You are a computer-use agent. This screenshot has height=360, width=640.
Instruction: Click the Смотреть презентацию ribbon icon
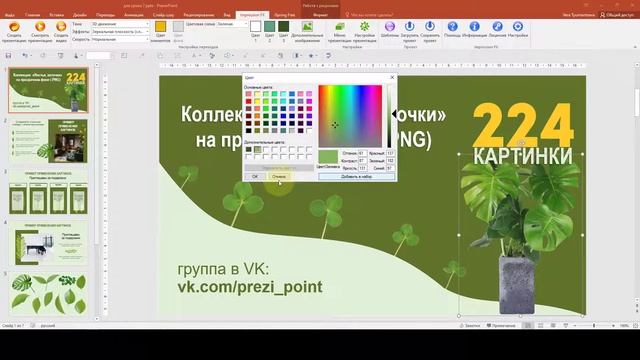pyautogui.click(x=40, y=27)
